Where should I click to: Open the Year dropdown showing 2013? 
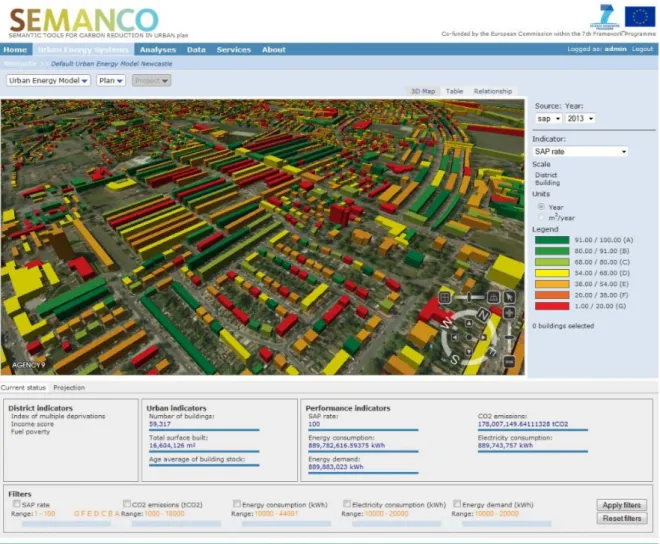580,119
